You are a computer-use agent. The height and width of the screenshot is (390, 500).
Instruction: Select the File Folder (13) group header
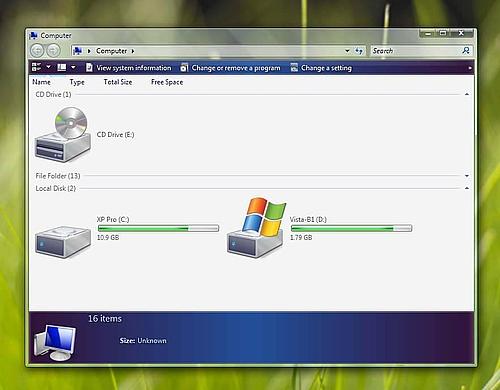[x=58, y=176]
